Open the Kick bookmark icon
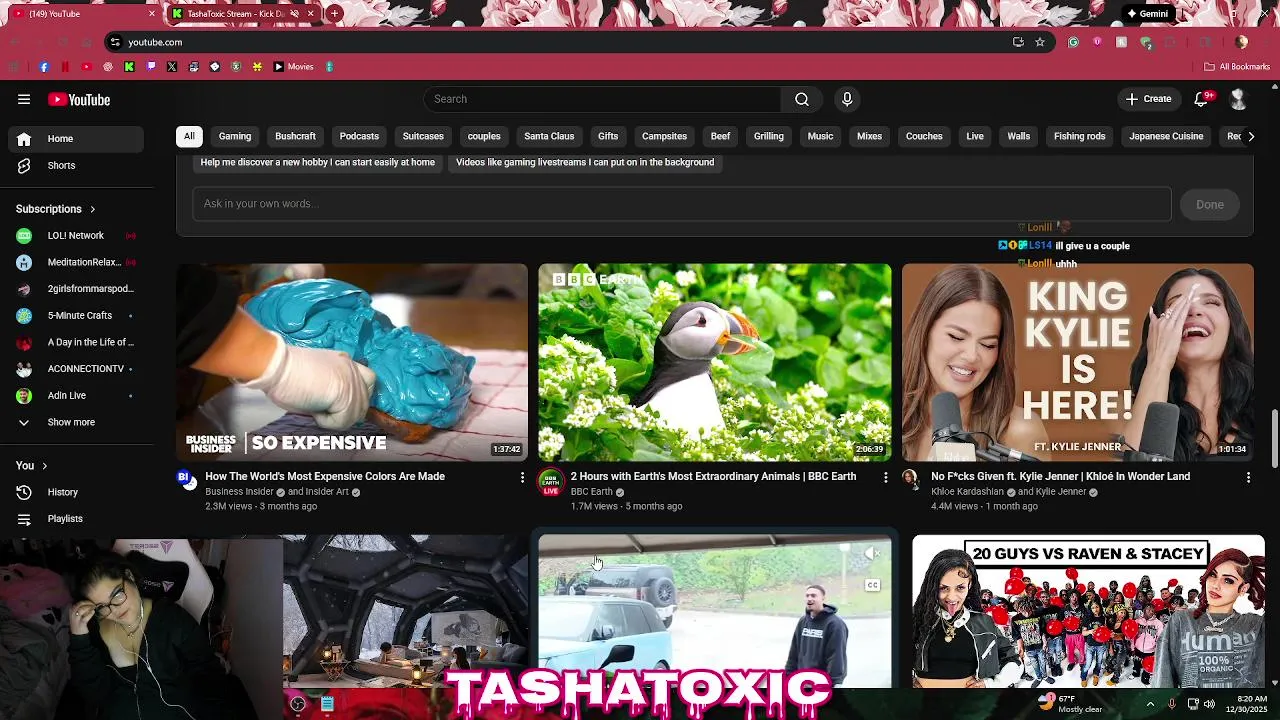 pyautogui.click(x=129, y=67)
